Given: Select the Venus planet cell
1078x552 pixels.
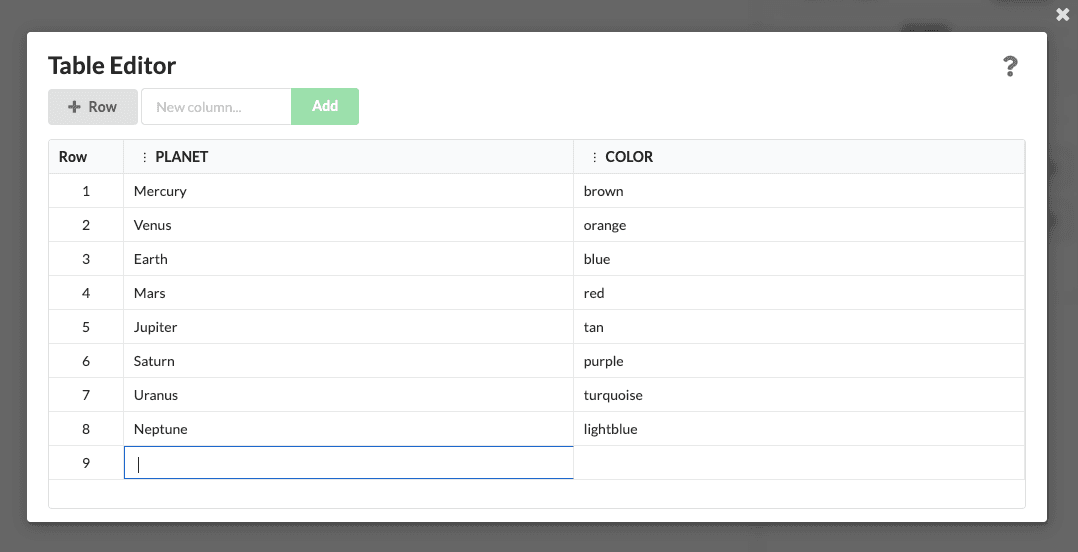Looking at the screenshot, I should pos(348,225).
